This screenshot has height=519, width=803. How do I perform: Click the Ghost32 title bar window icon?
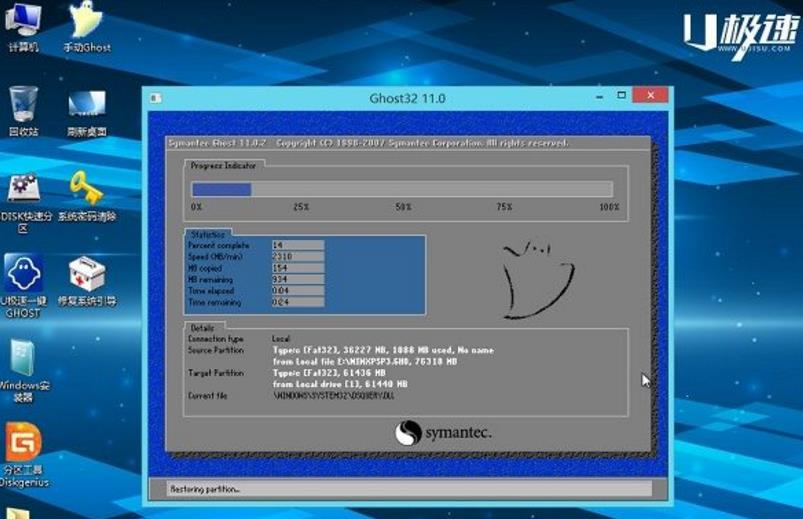156,98
